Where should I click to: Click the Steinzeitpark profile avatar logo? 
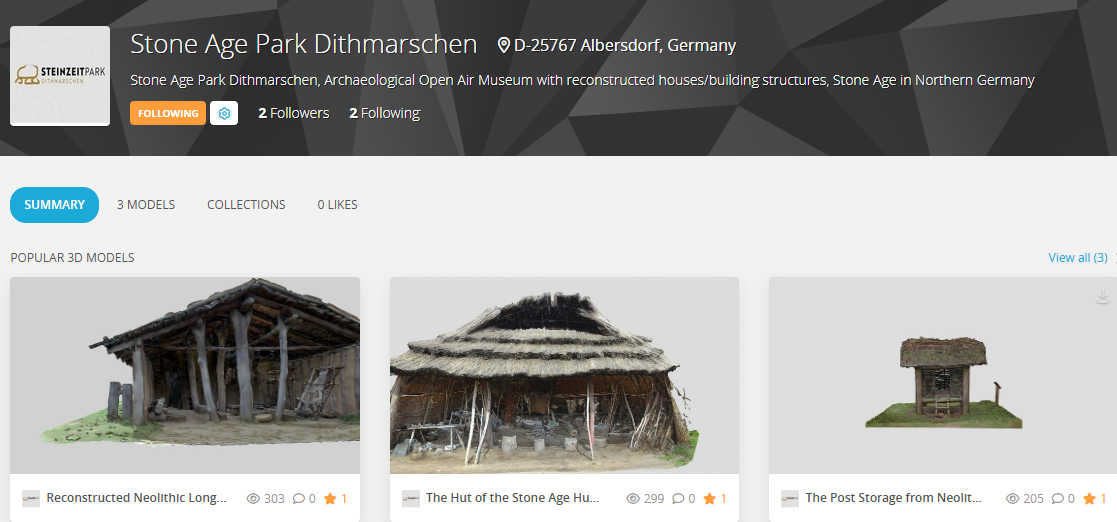(60, 76)
